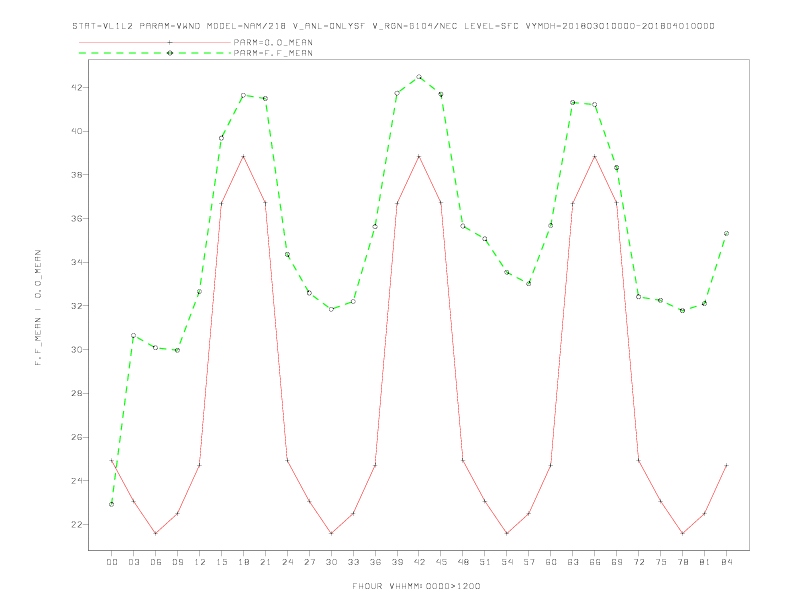Click the y-axis tick label 34

76,262
